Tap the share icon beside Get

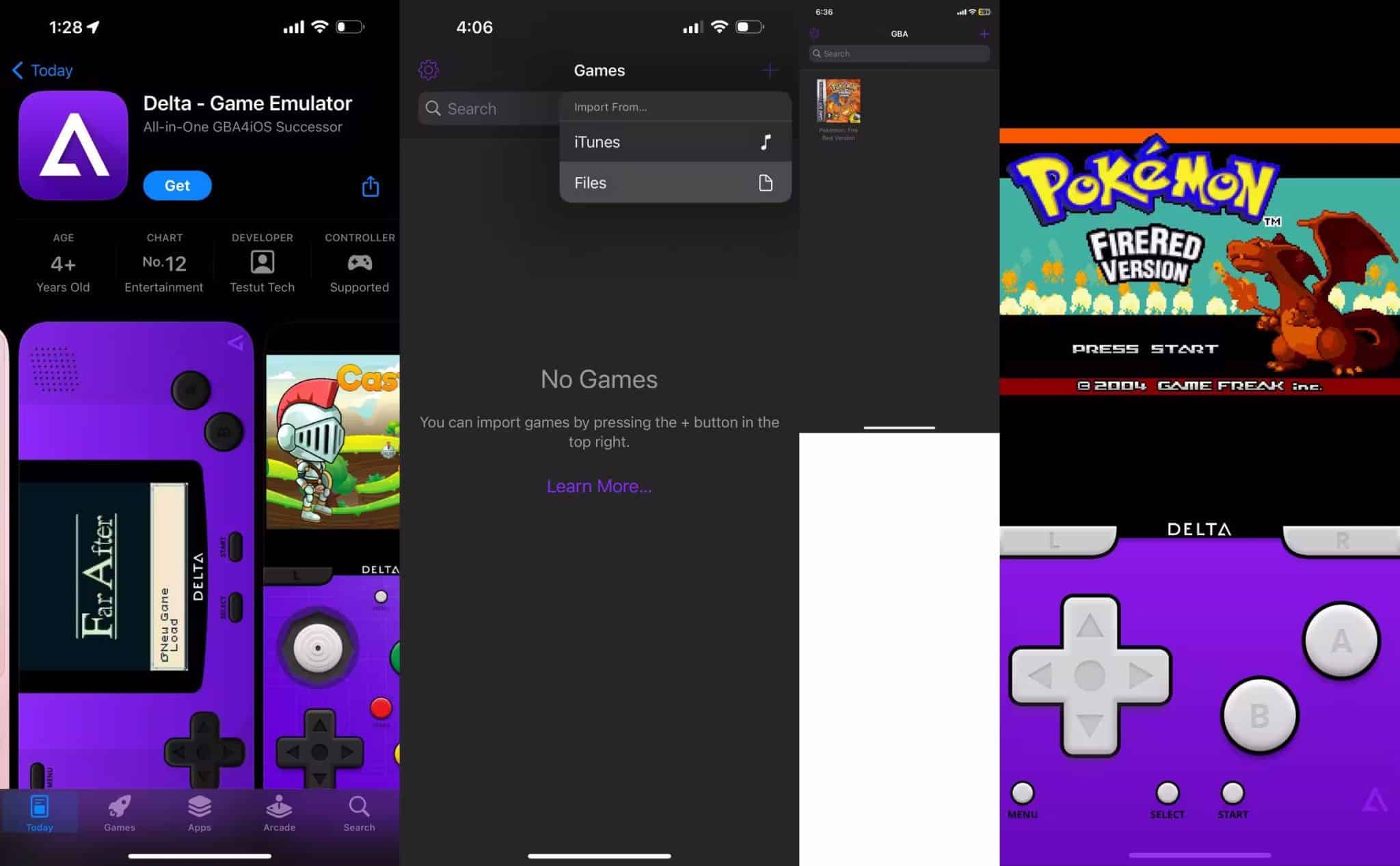click(x=371, y=186)
